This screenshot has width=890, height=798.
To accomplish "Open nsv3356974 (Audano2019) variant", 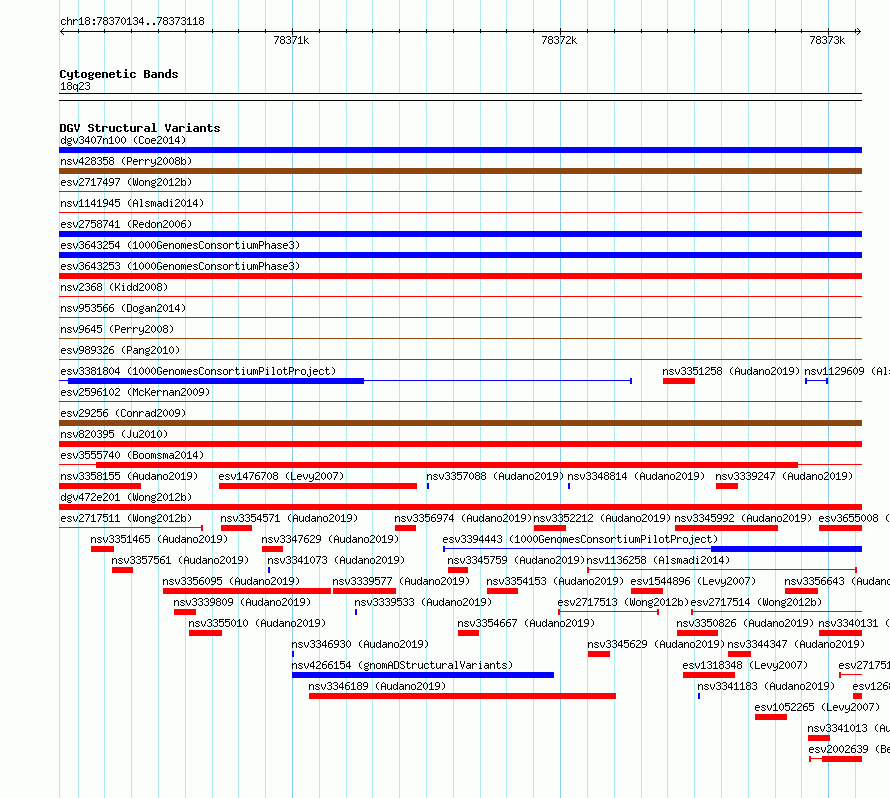I will point(463,518).
